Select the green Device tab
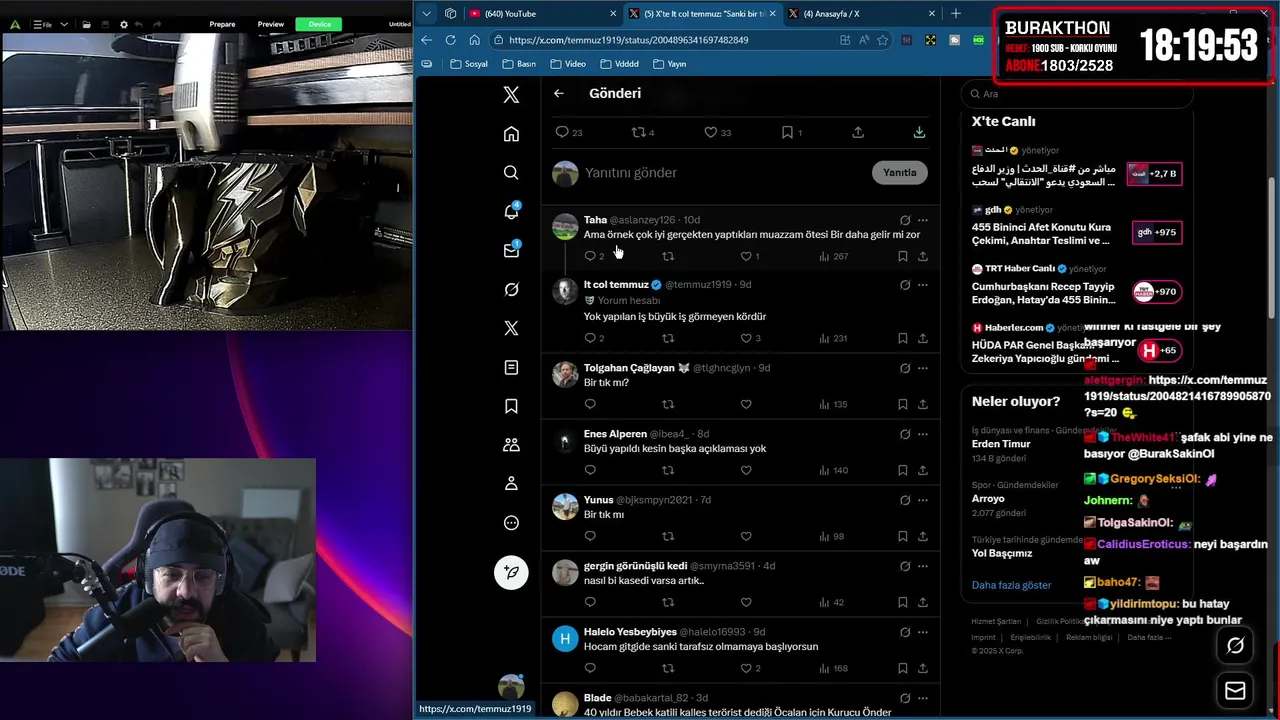This screenshot has width=1280, height=720. (x=320, y=24)
